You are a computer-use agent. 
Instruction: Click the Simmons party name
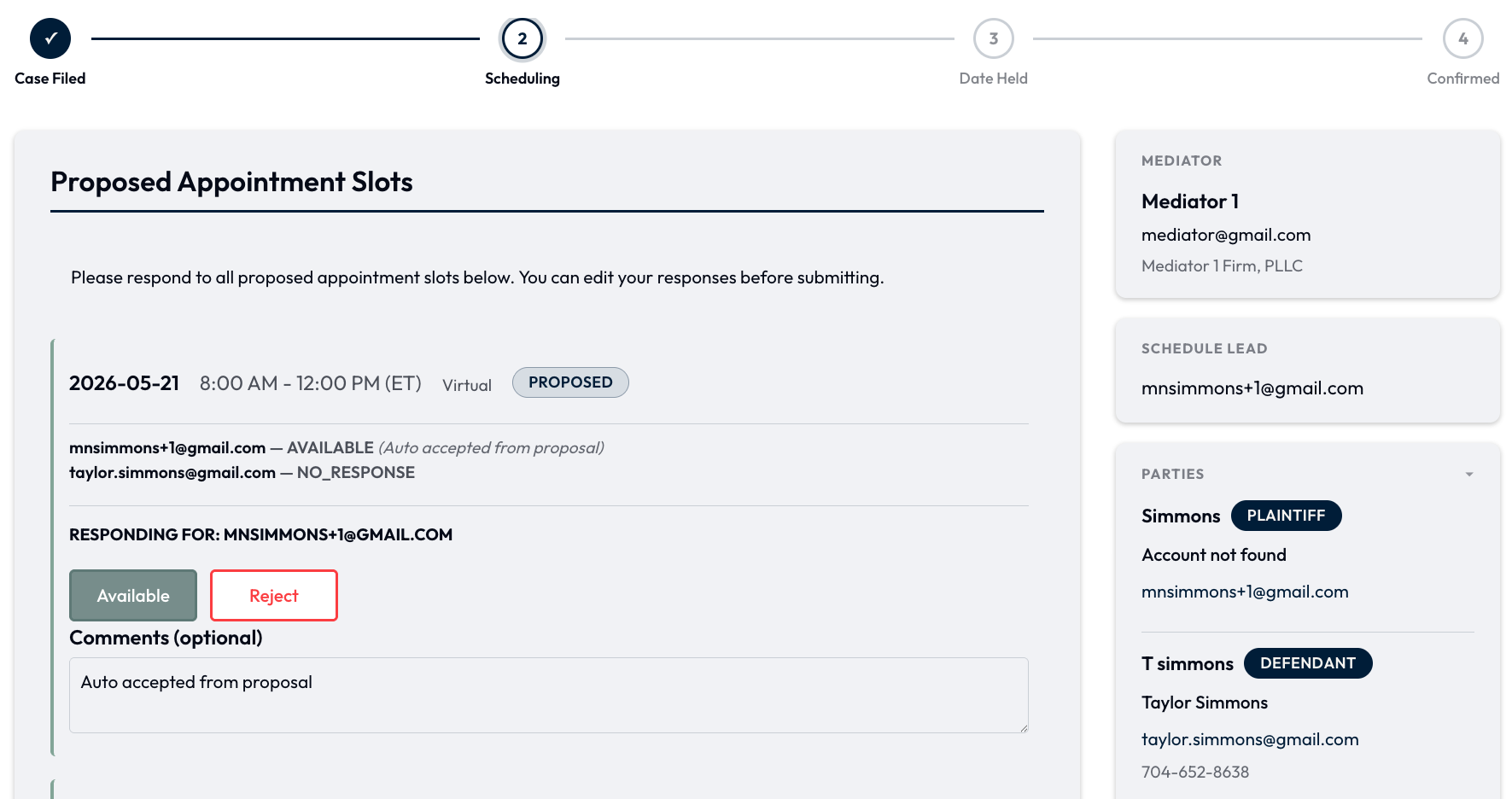pos(1181,516)
